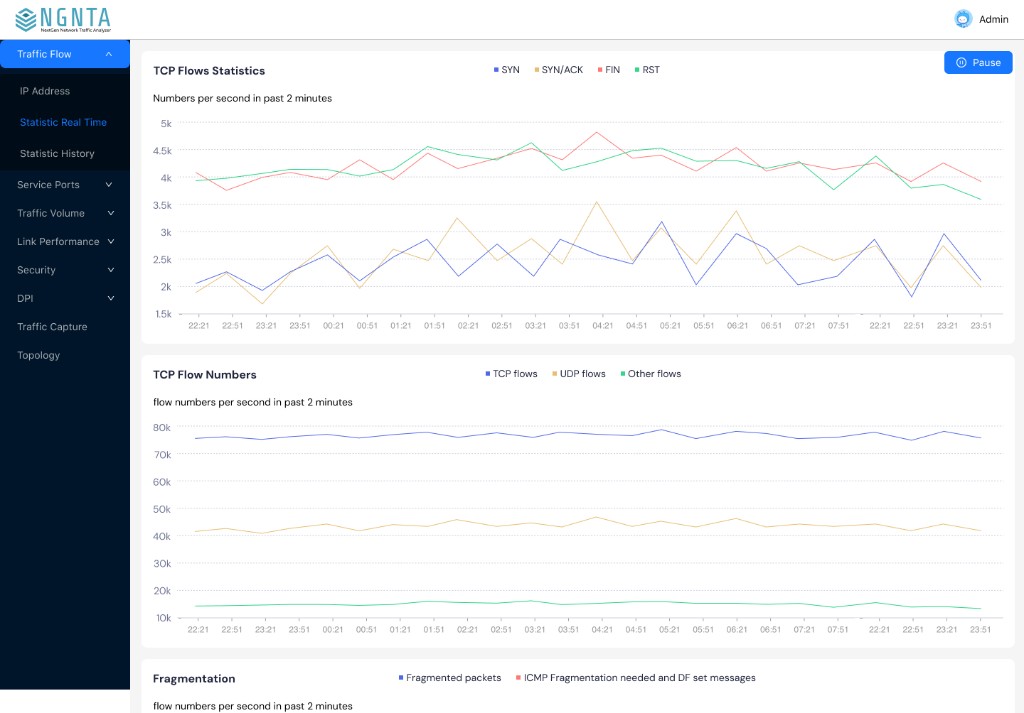The height and width of the screenshot is (713, 1024).
Task: Click the DPI chevron arrow
Action: coord(110,298)
